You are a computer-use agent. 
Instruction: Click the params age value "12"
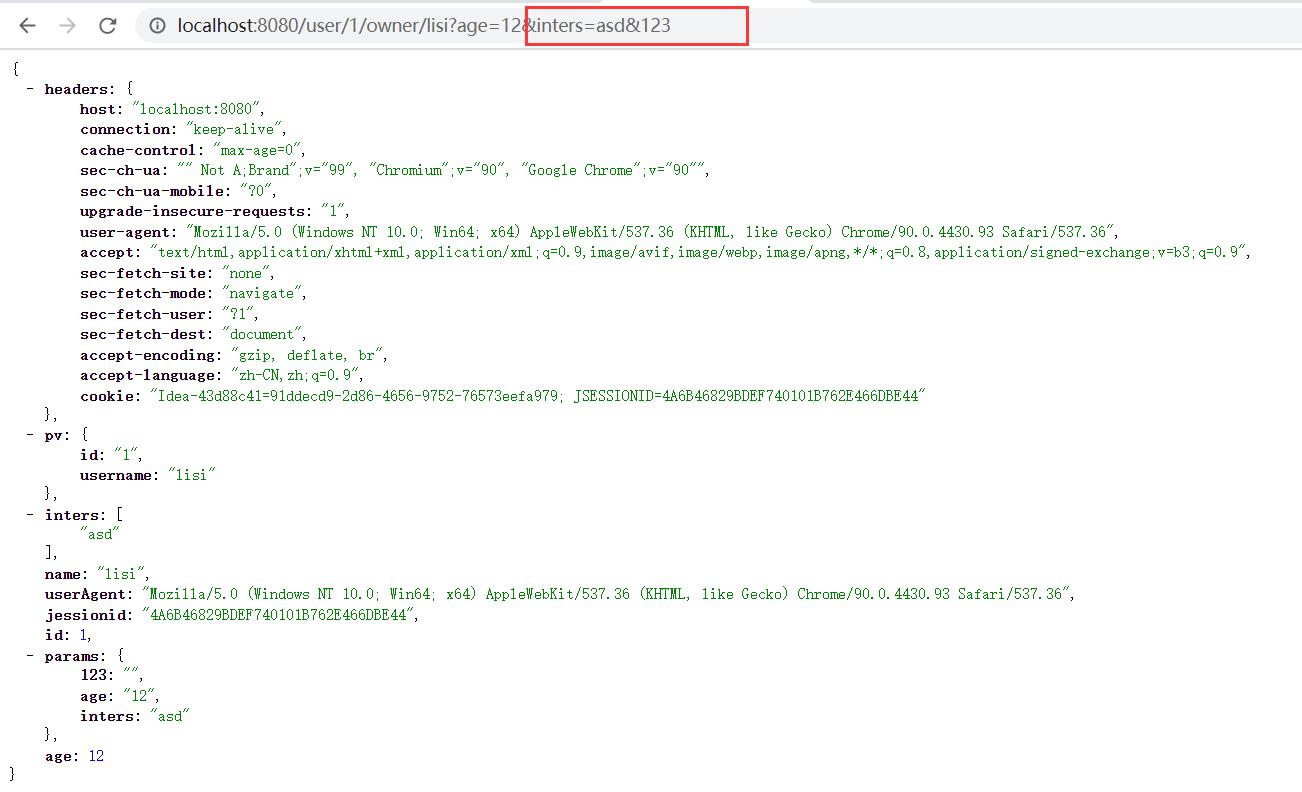138,696
